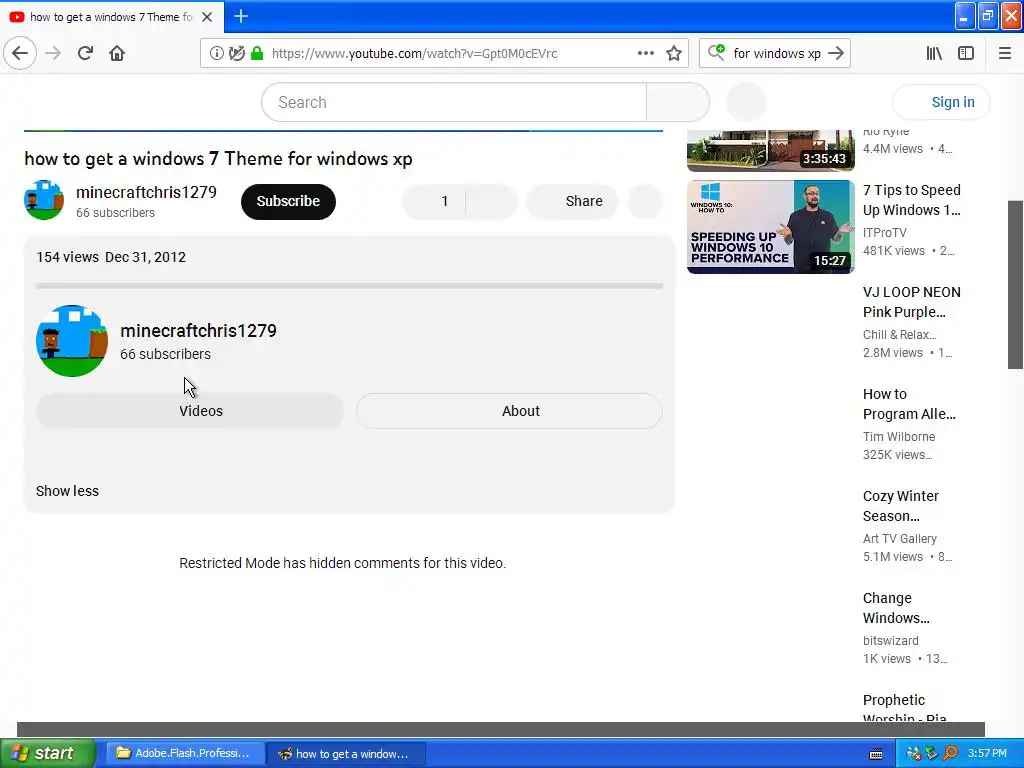Click the Tim Wilborne channel name

click(x=899, y=436)
